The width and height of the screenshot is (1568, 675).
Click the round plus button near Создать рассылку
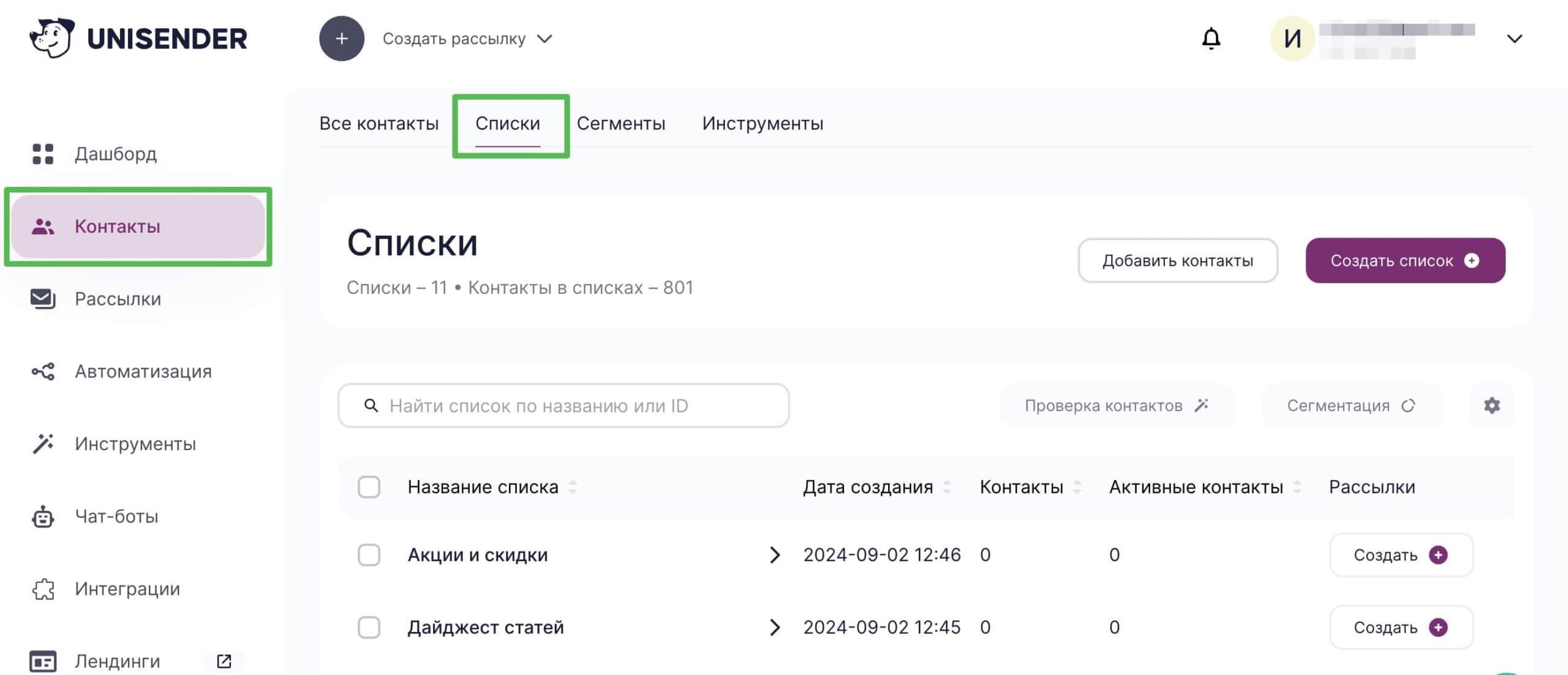click(x=342, y=39)
